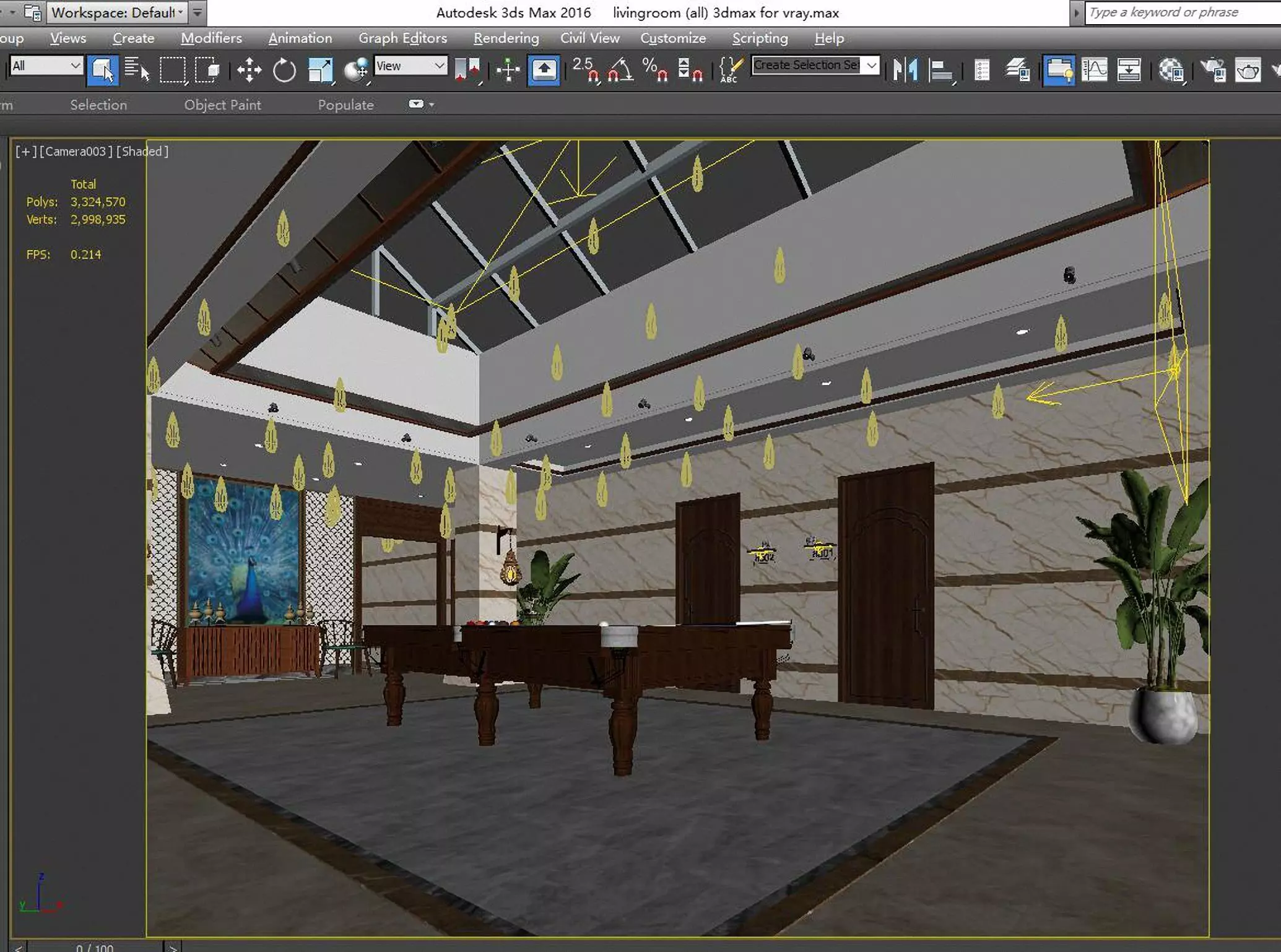Toggle Keyboard Shortcut Override
Screen dimensions: 1281x952
[x=544, y=69]
